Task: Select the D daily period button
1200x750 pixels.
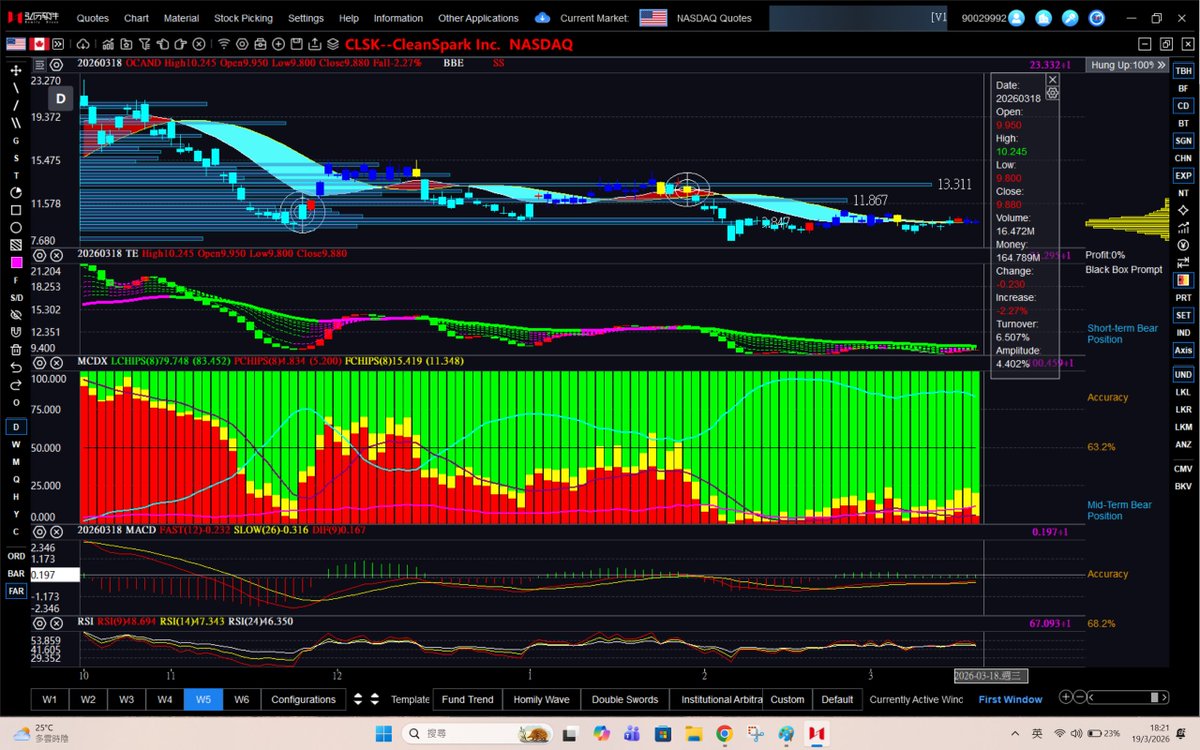Action: (16, 427)
